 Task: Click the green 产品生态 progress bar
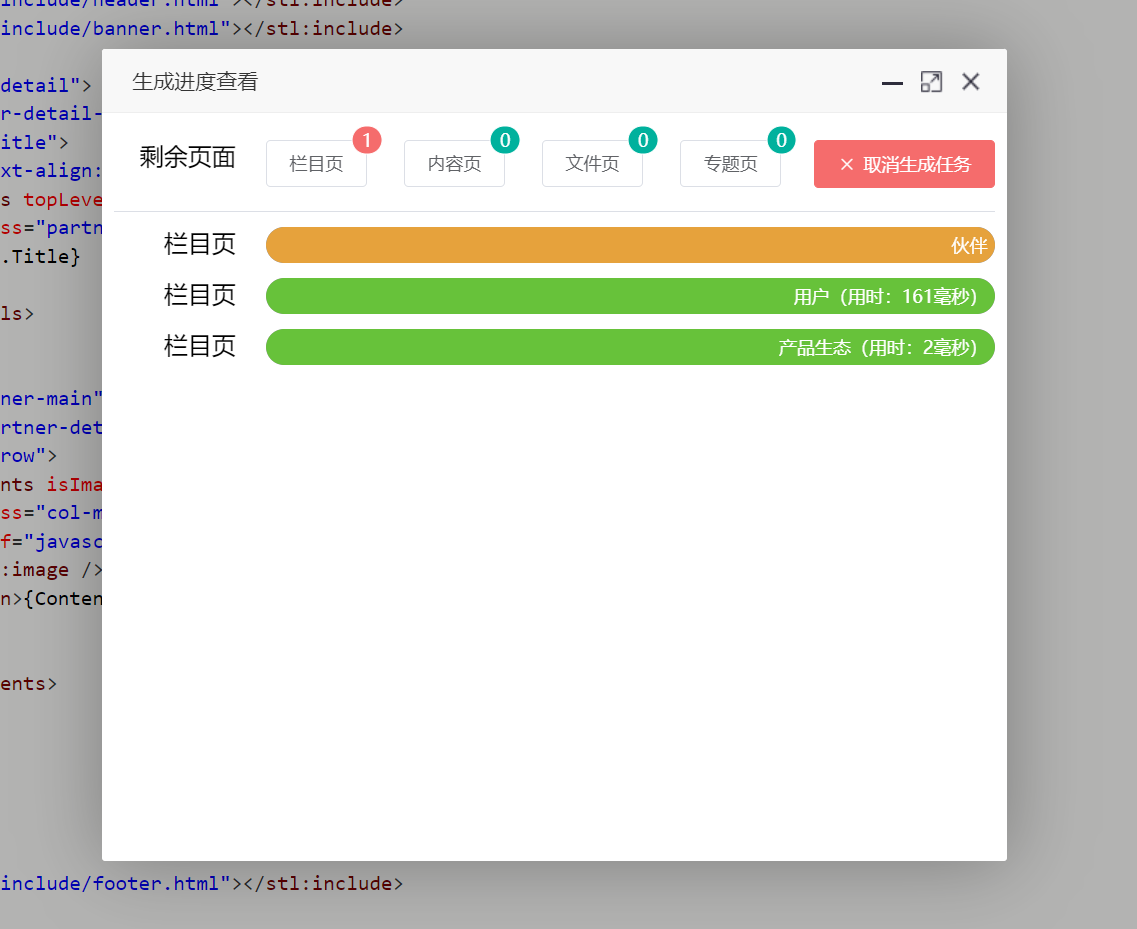point(630,347)
